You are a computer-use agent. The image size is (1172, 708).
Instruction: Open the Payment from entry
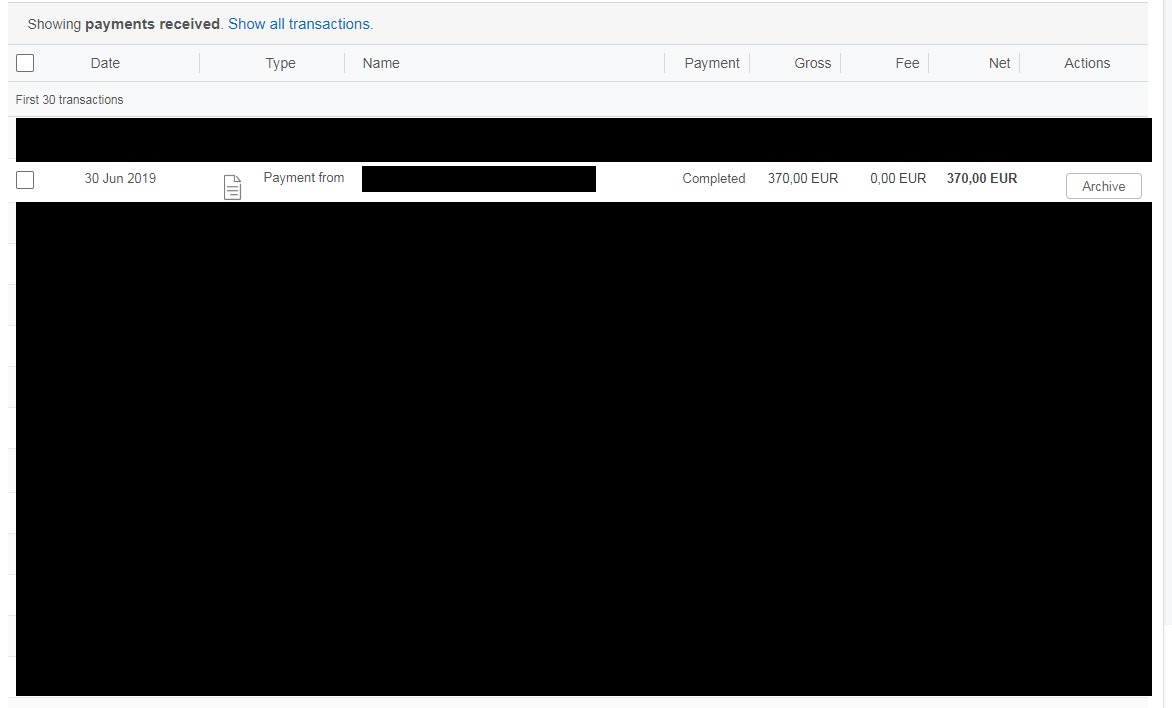(303, 178)
